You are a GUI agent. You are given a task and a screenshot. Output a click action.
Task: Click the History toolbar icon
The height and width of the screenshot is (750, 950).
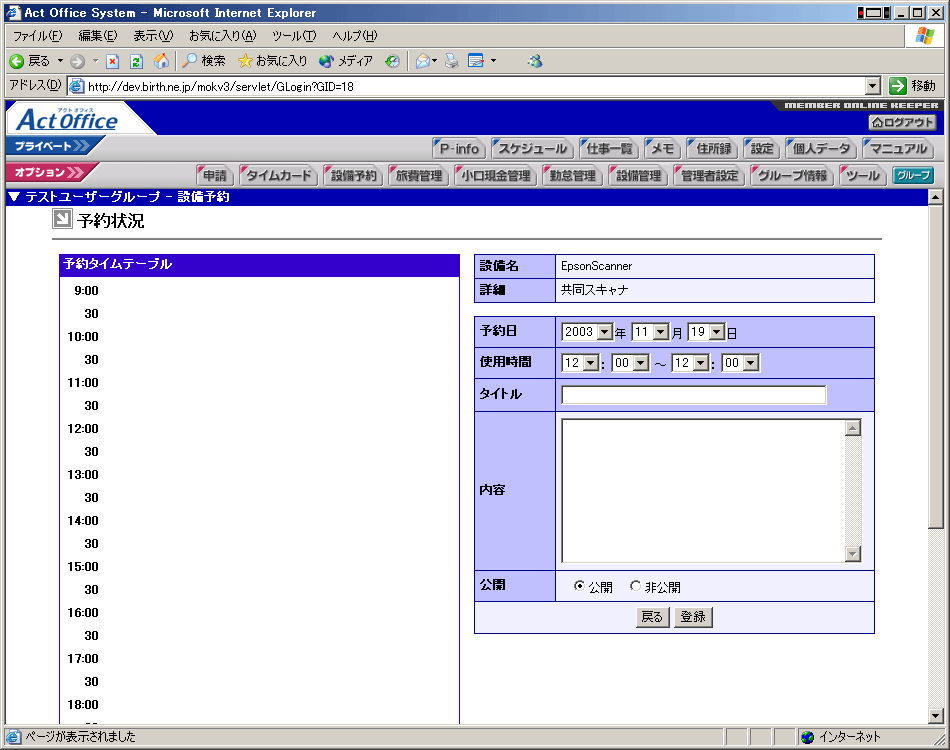(x=393, y=61)
